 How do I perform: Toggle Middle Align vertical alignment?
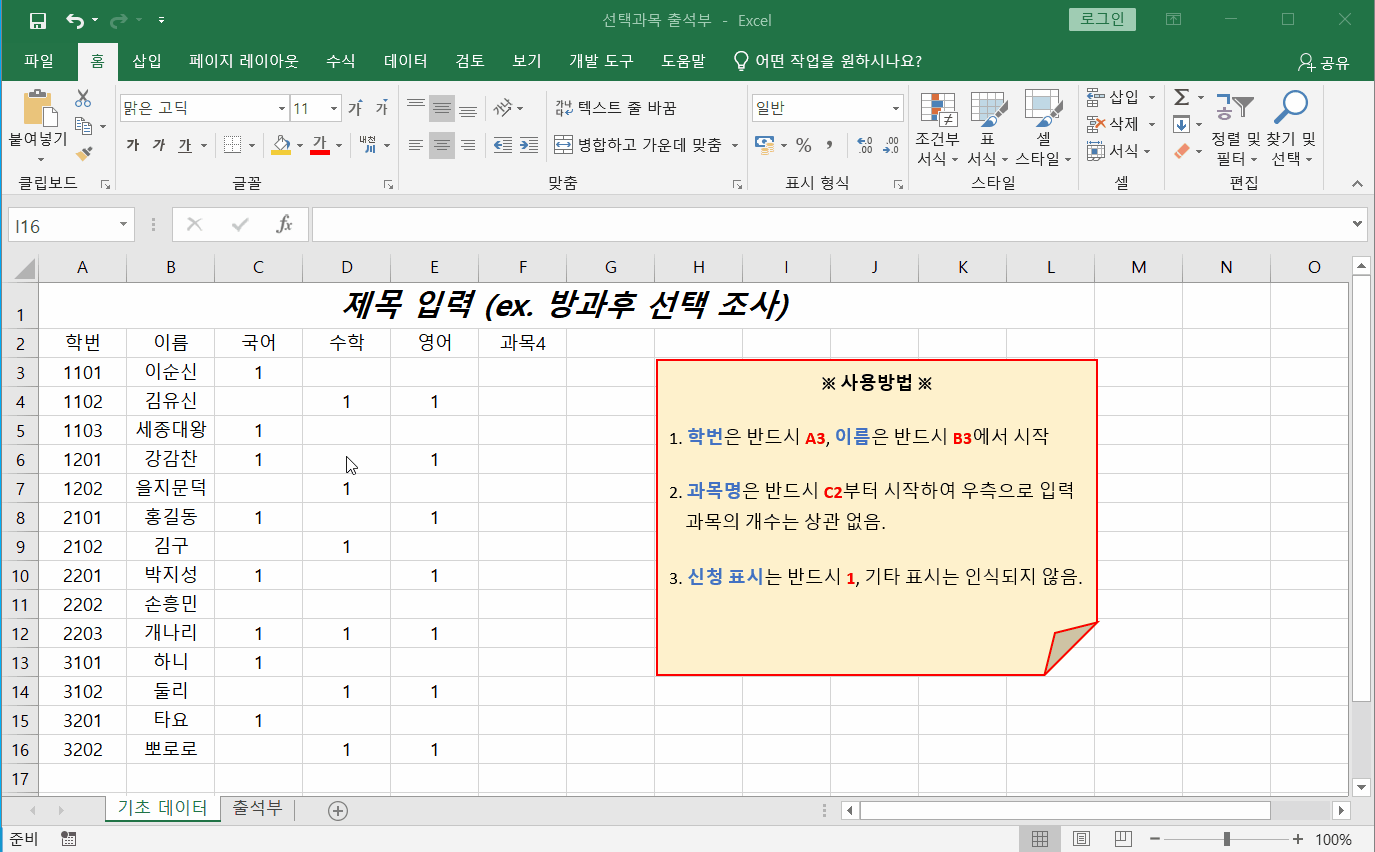[442, 108]
